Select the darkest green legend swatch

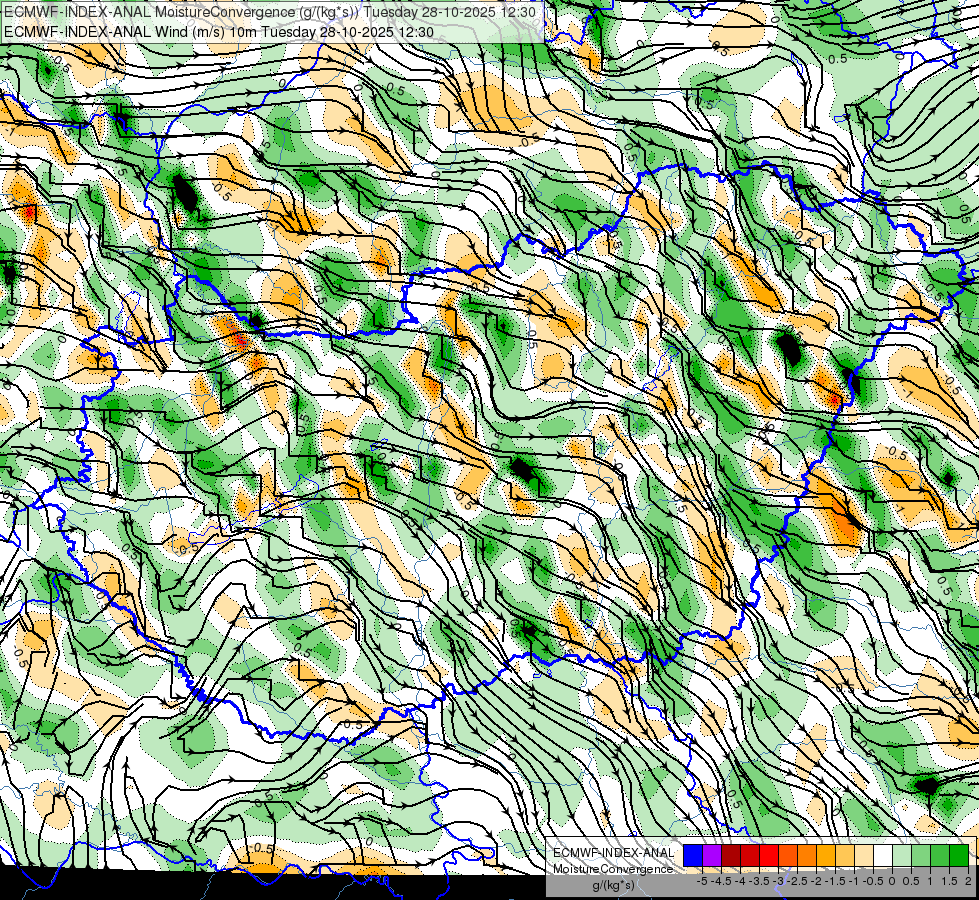959,856
